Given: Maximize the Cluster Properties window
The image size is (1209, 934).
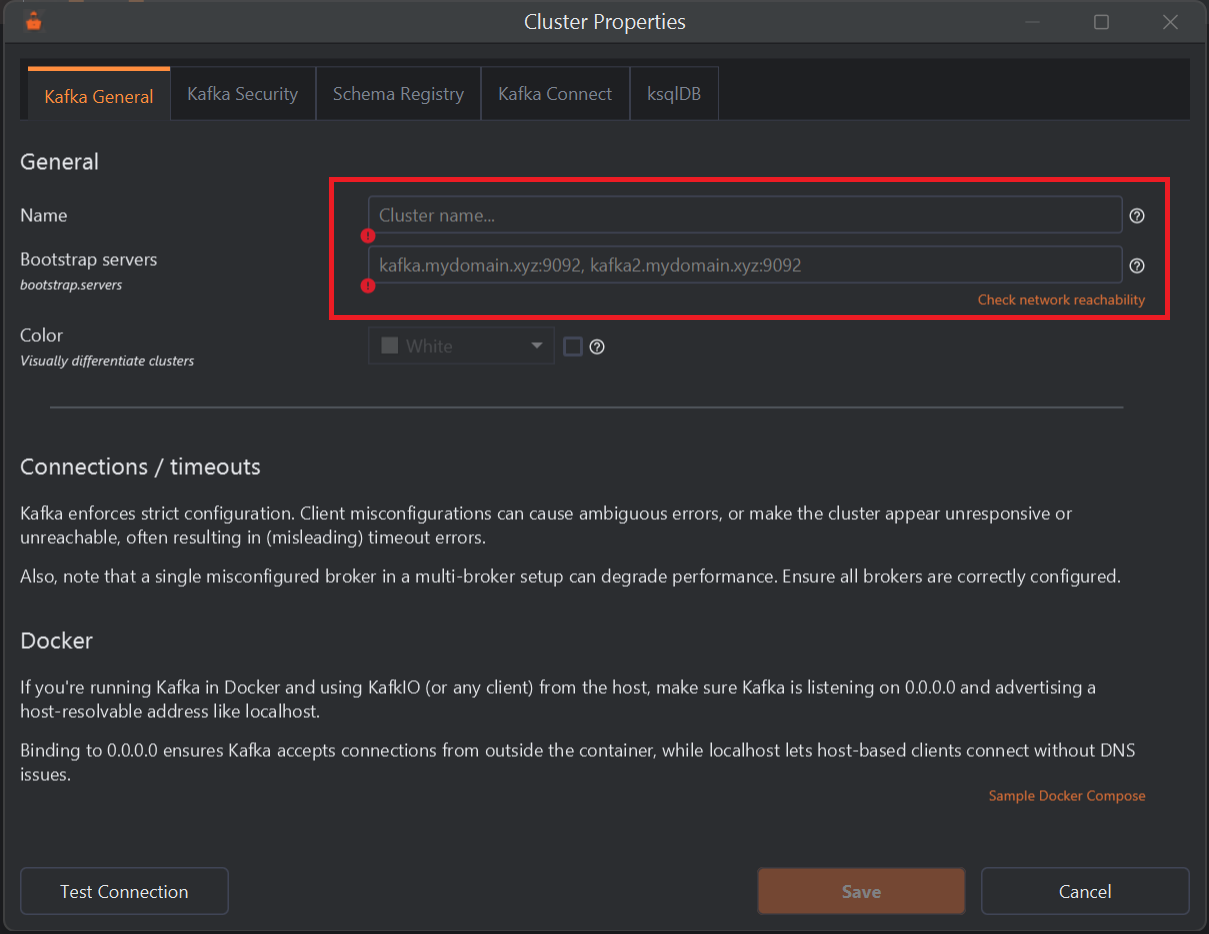Looking at the screenshot, I should (1101, 22).
